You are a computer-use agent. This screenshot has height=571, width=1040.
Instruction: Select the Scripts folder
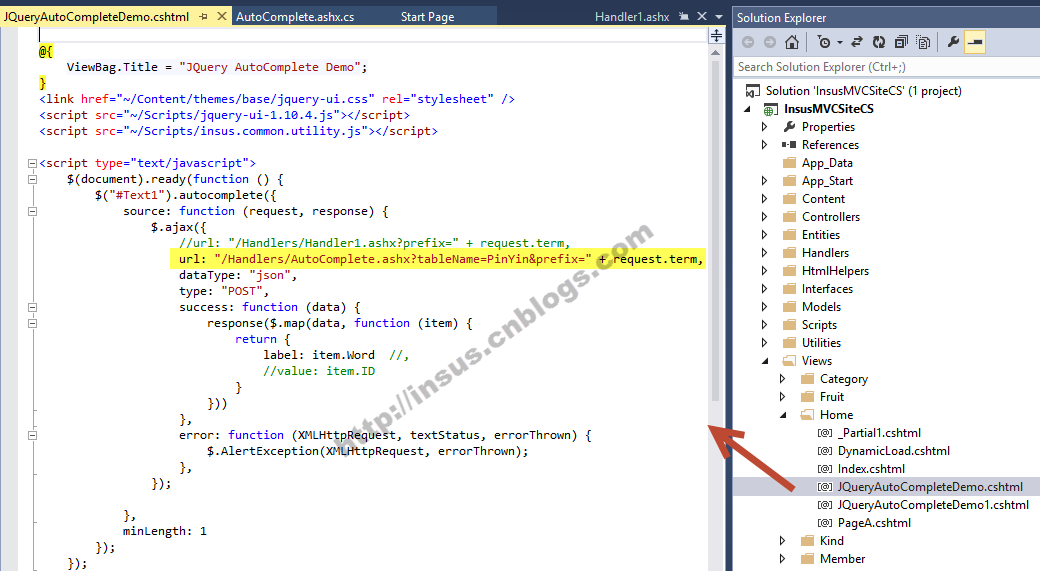819,325
